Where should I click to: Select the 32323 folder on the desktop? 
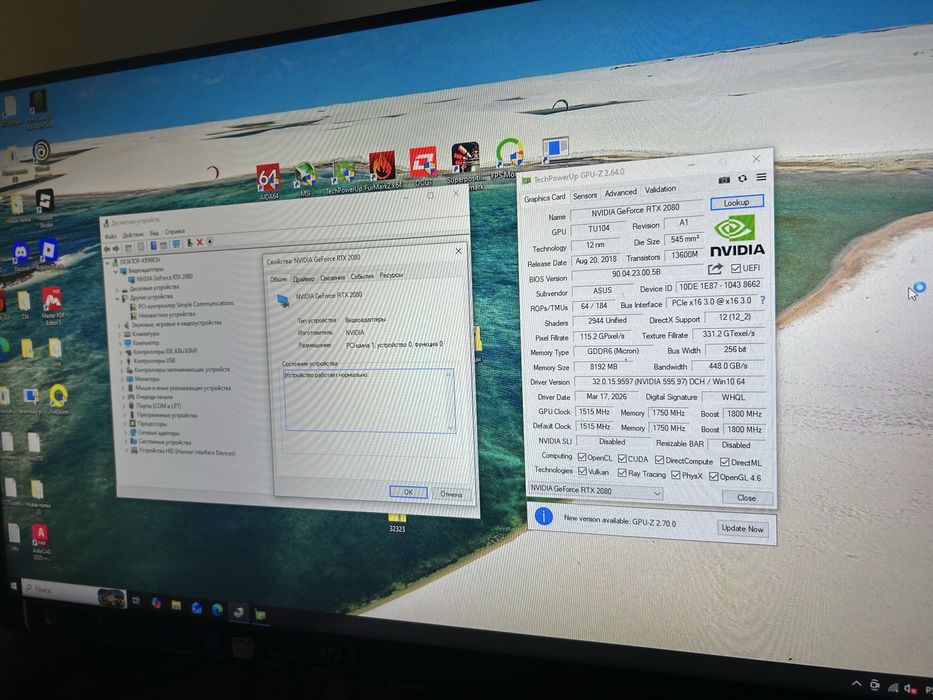click(x=397, y=521)
